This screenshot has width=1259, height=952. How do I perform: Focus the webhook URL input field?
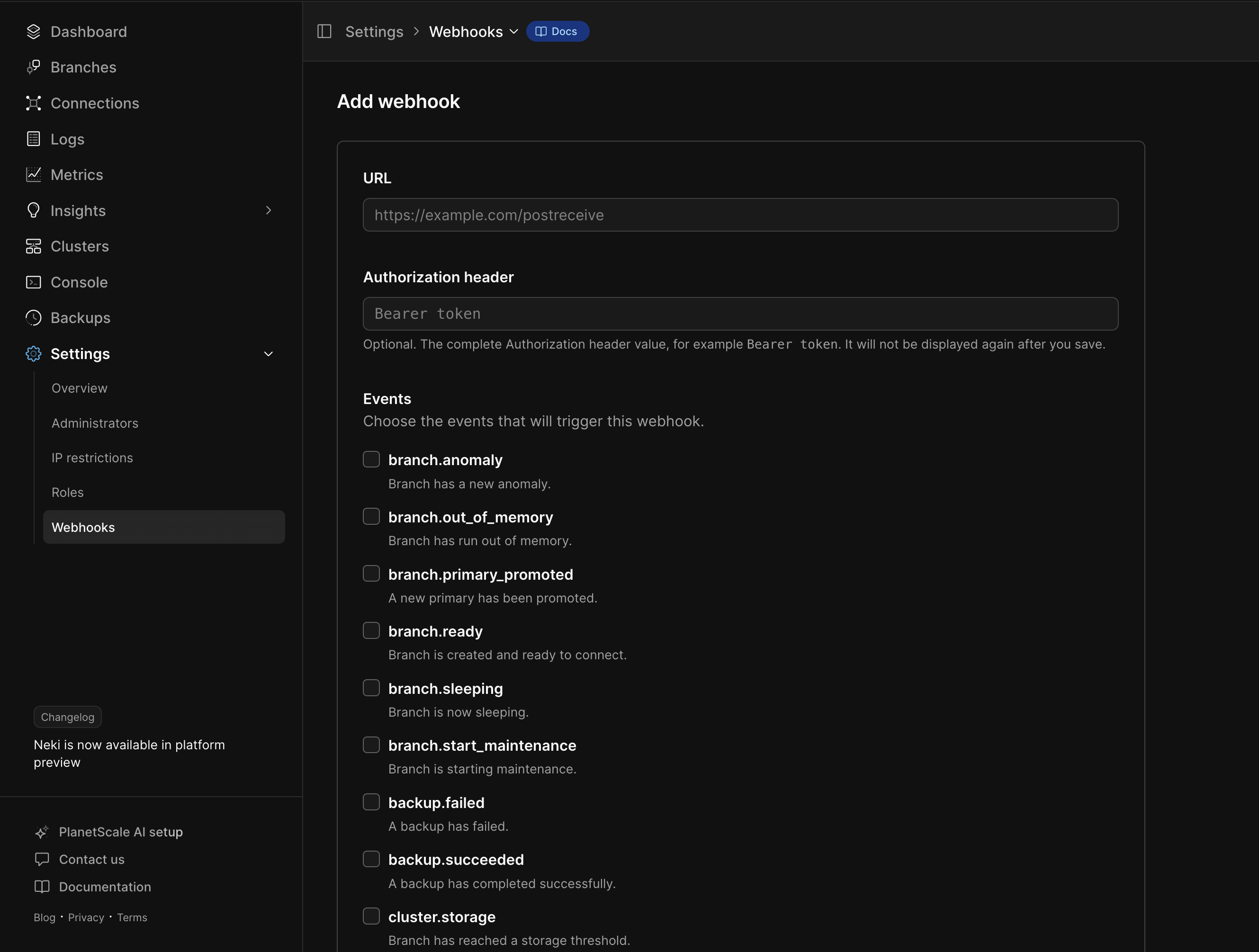740,215
